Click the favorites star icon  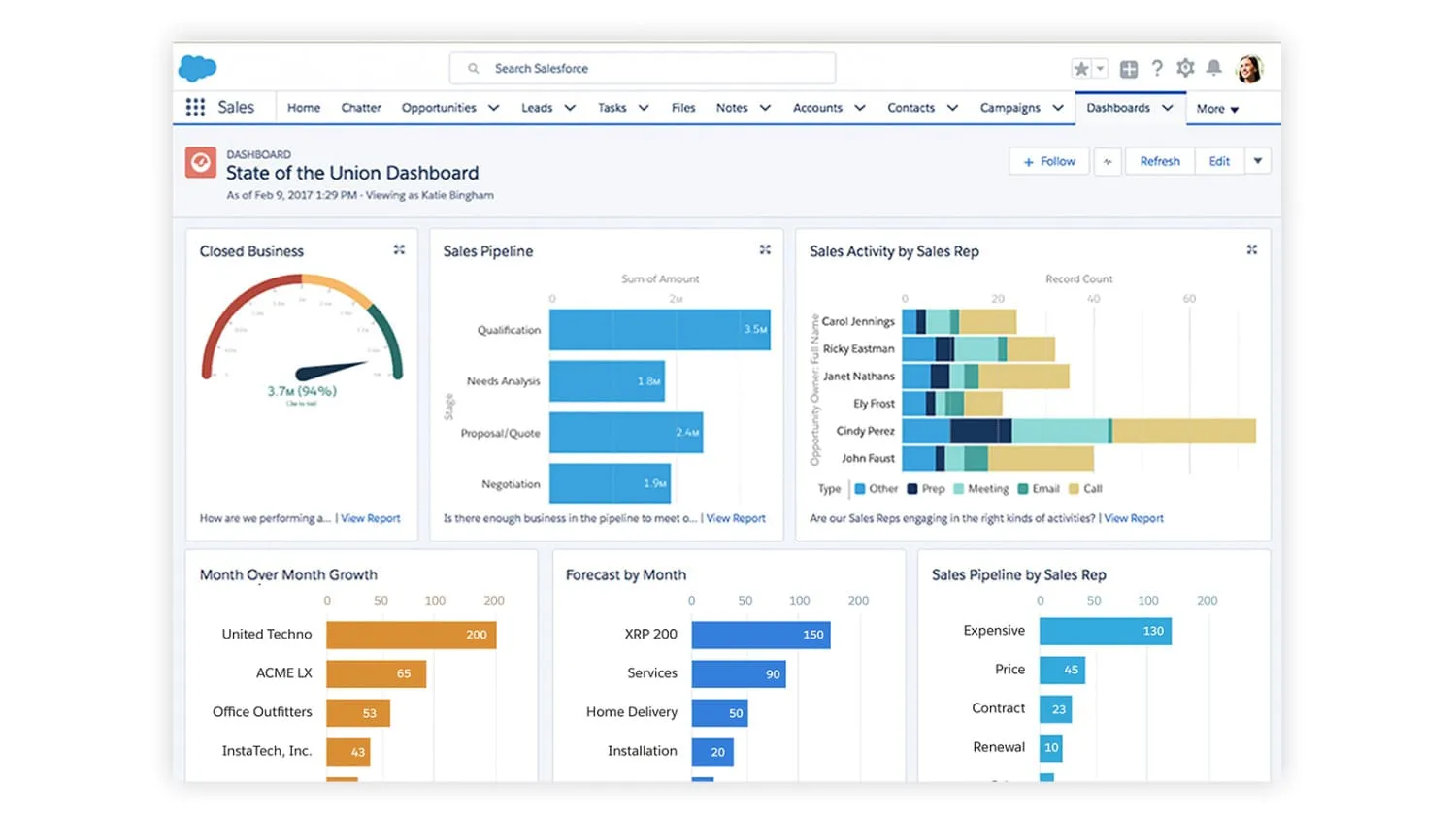1081,69
